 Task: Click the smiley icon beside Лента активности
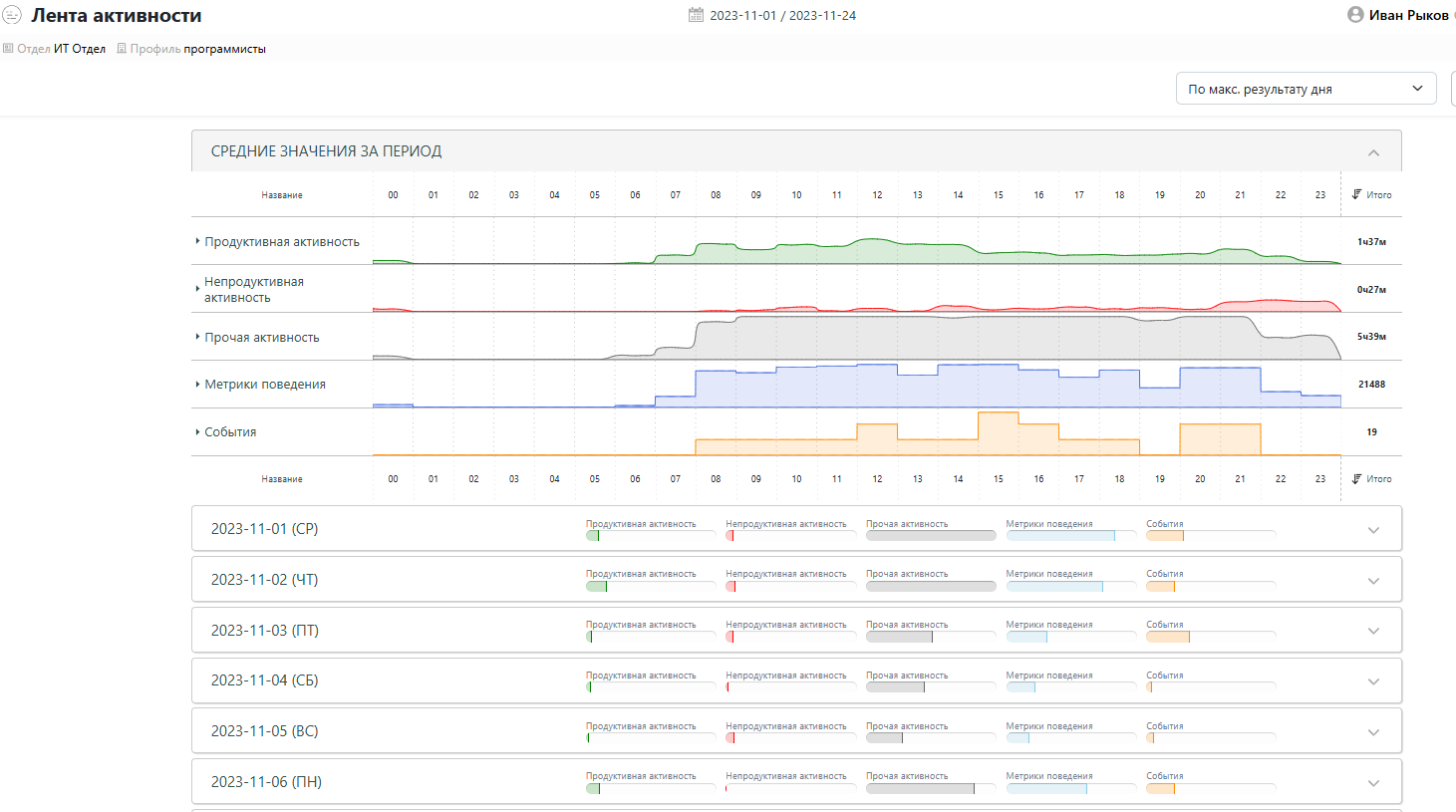pos(12,15)
